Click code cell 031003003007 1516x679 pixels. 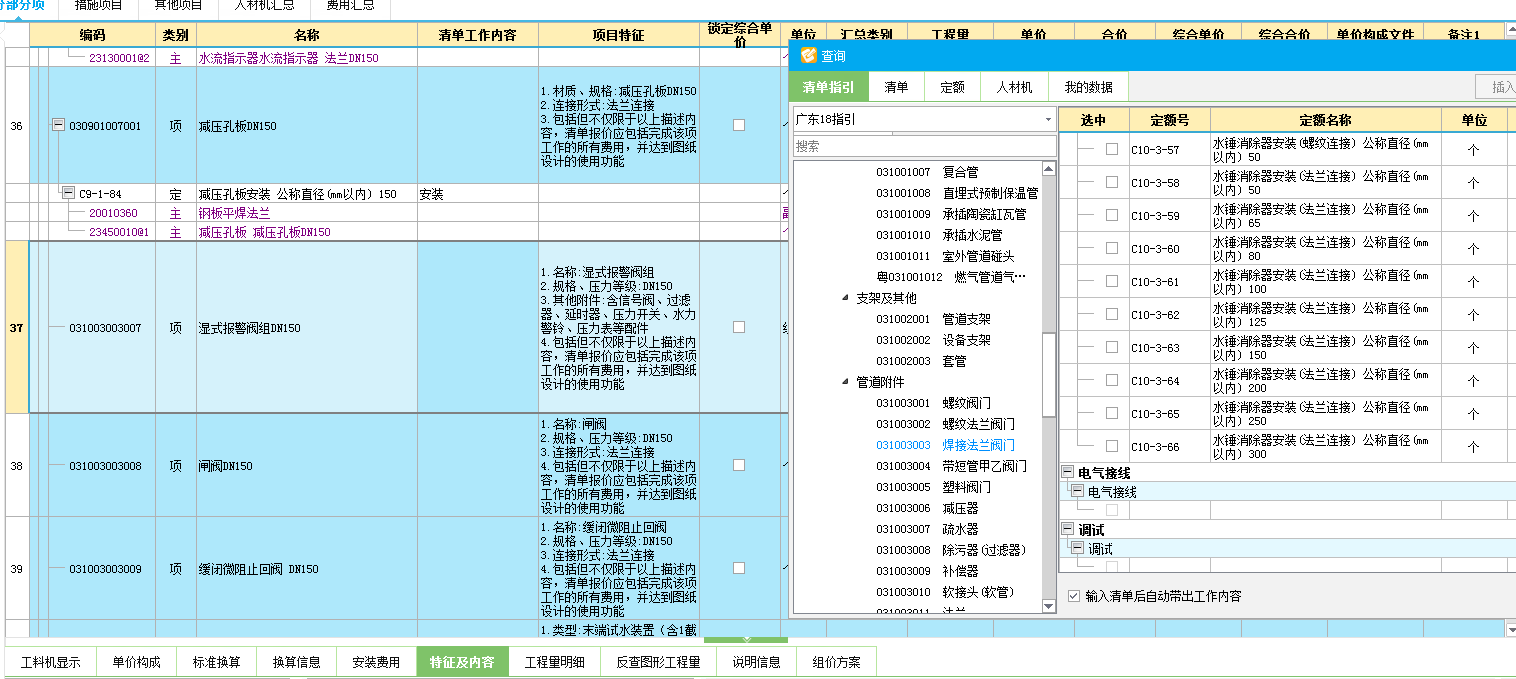click(x=105, y=328)
